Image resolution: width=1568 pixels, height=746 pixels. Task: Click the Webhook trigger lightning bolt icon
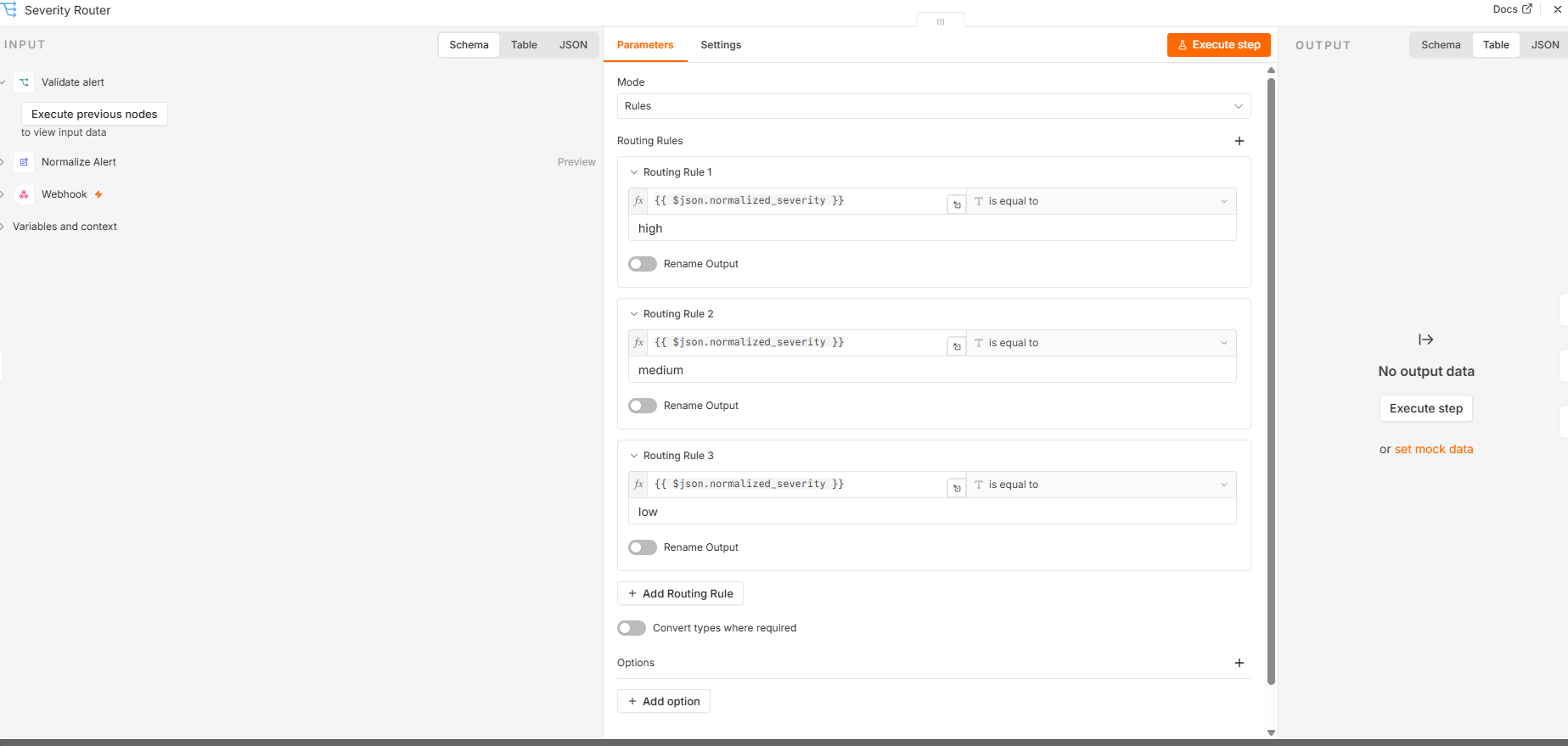pos(98,194)
